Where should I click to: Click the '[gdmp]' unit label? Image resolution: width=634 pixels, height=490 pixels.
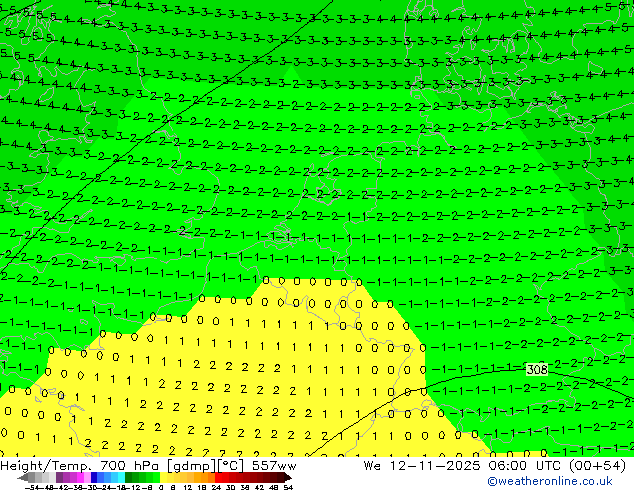tap(192, 466)
